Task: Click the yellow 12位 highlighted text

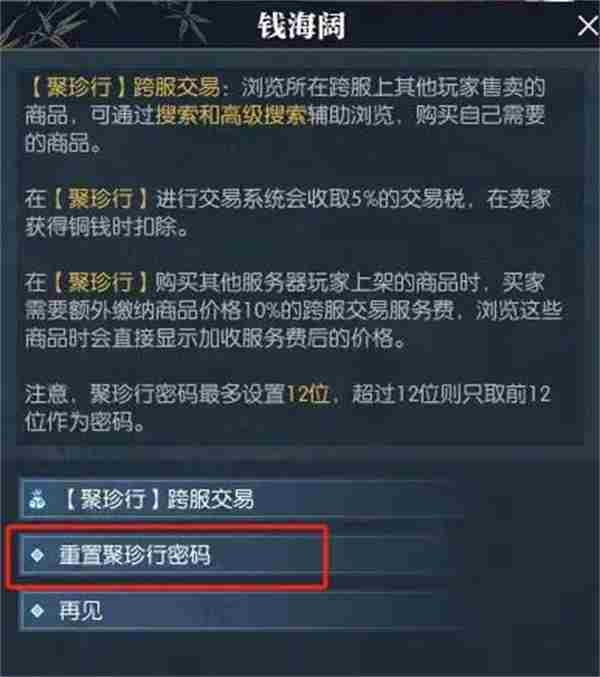Action: pyautogui.click(x=308, y=394)
